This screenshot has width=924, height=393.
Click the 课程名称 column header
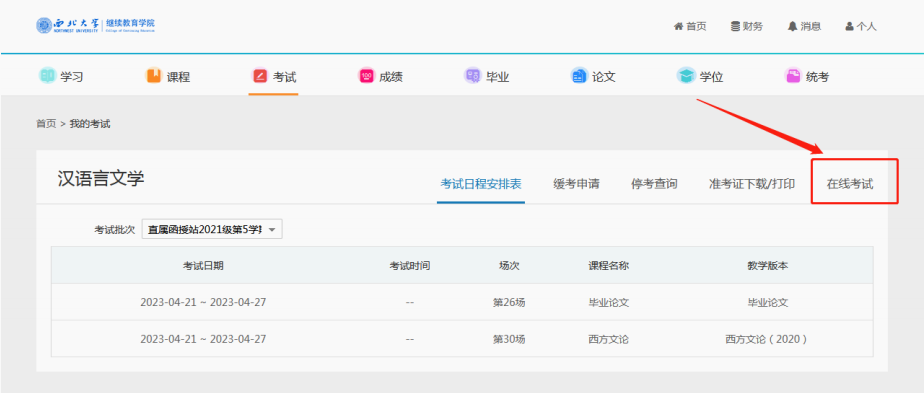click(609, 266)
